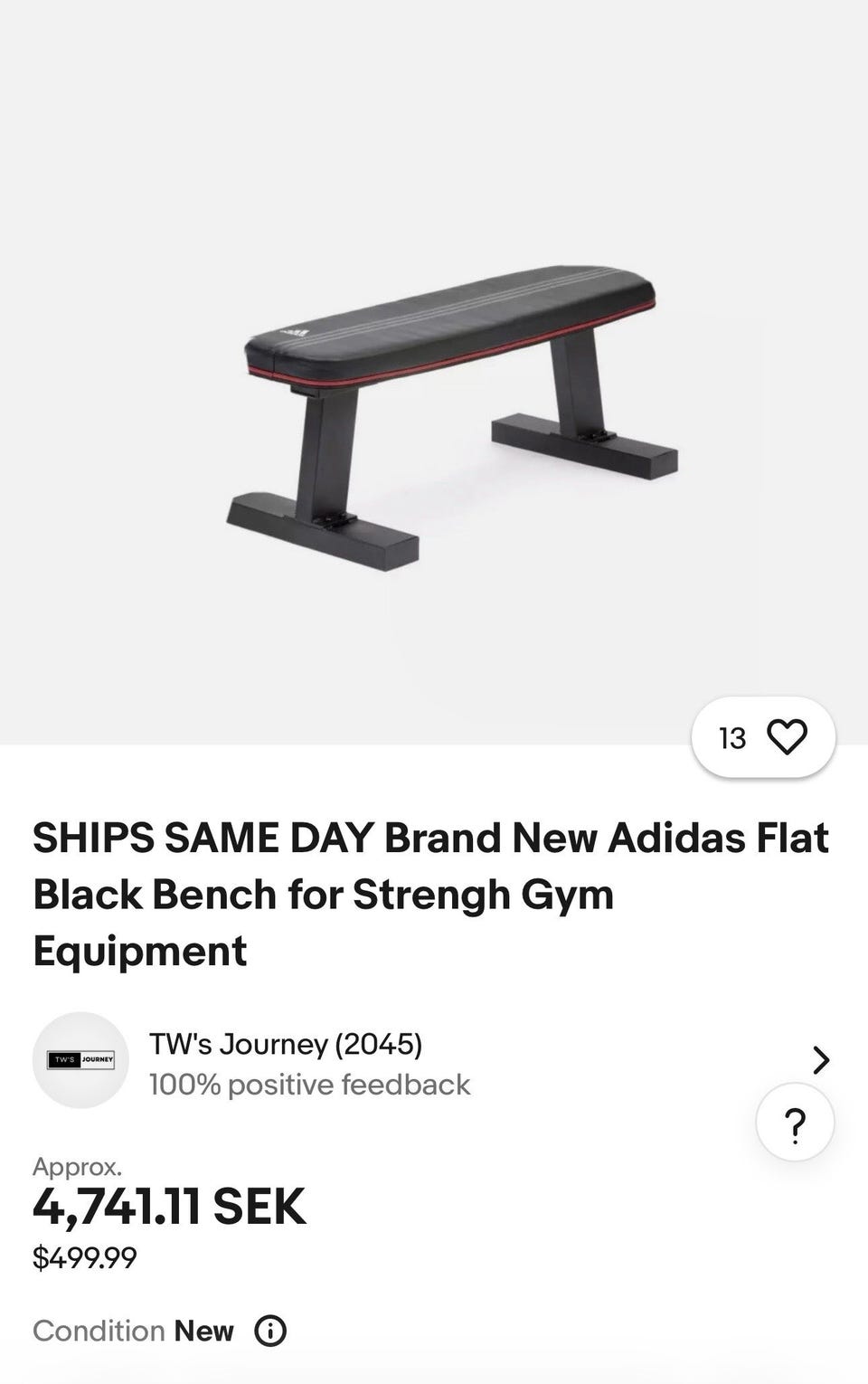The image size is (868, 1384).
Task: Click the Adidas logo on the bench
Action: 297,331
